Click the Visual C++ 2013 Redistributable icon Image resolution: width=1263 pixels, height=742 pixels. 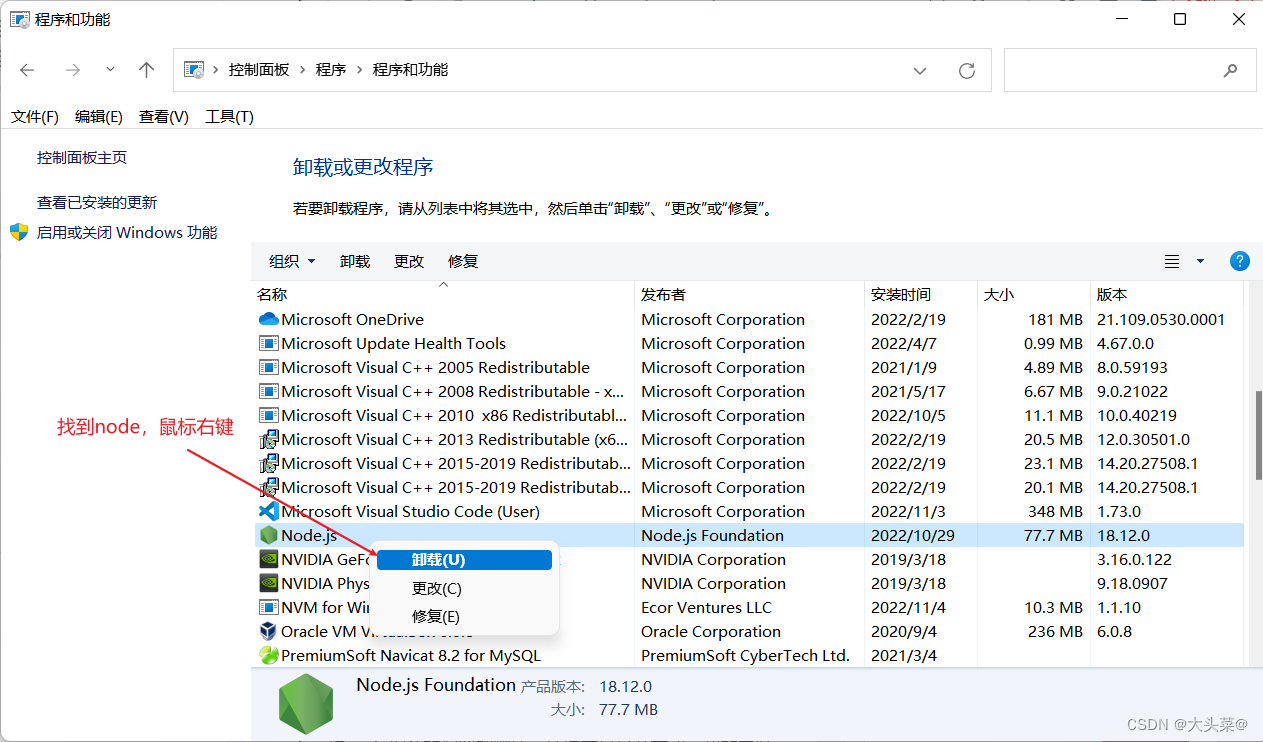(268, 440)
